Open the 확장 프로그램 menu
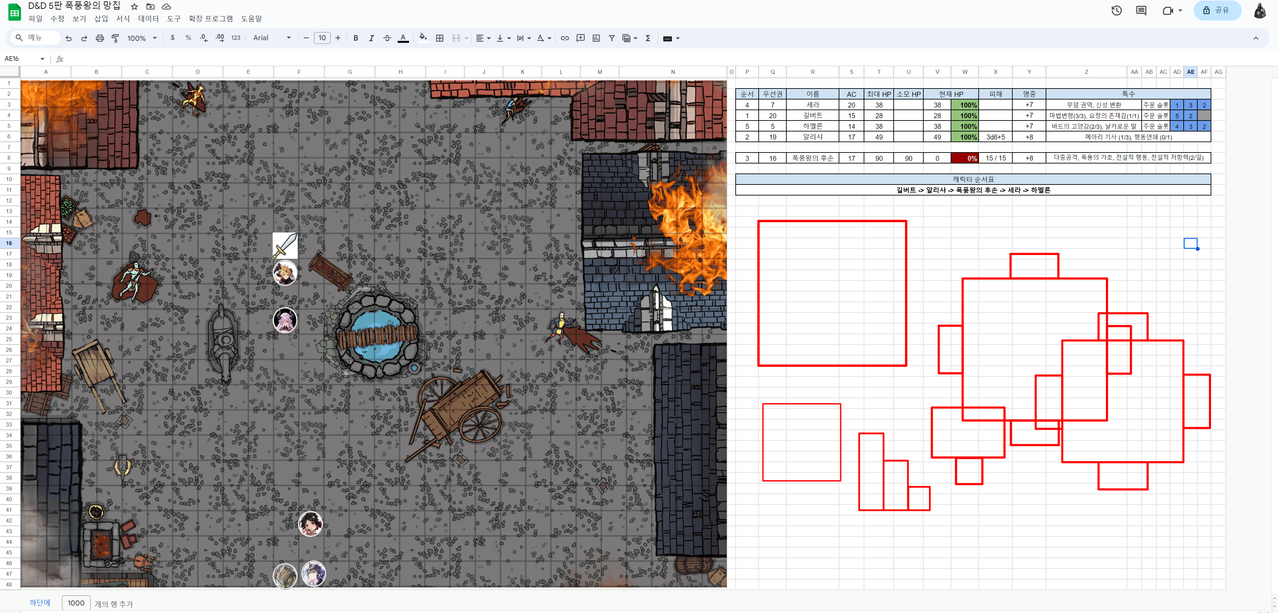 pyautogui.click(x=211, y=19)
